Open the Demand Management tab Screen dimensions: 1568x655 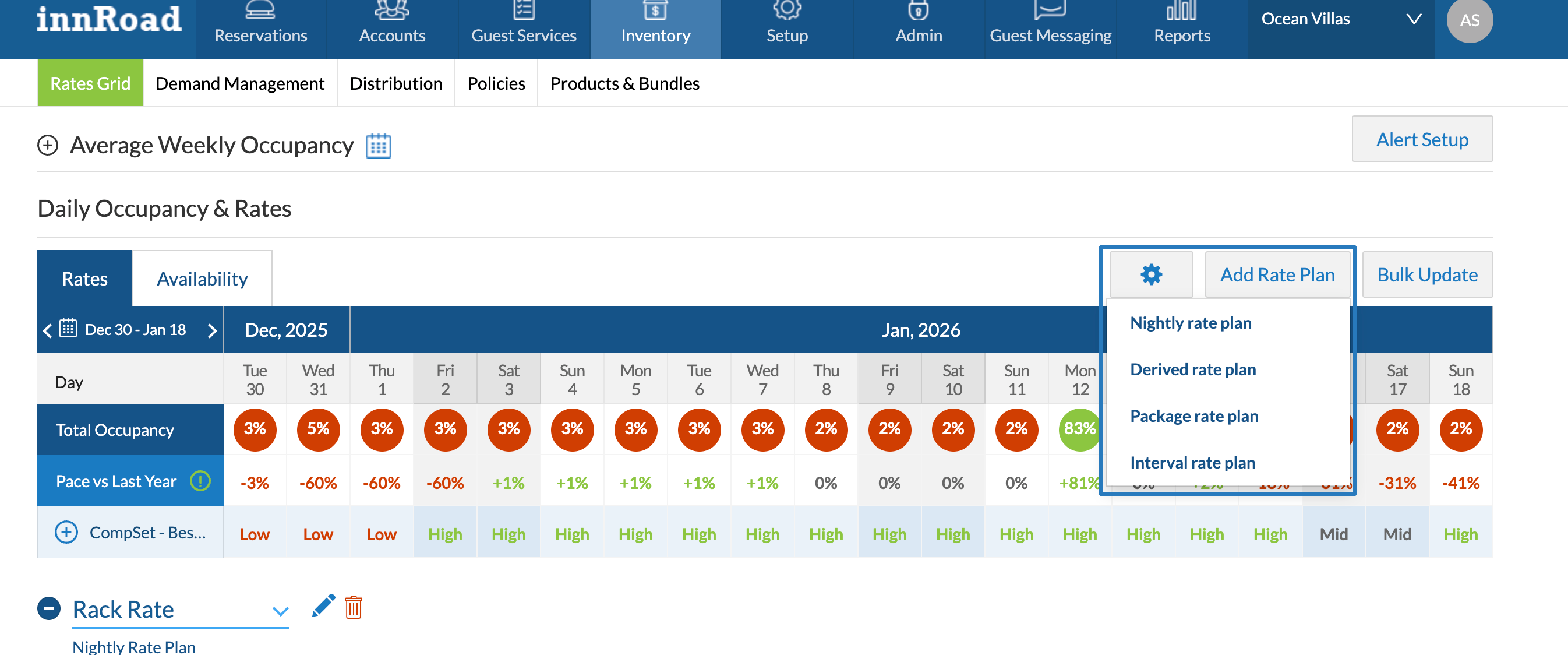240,83
